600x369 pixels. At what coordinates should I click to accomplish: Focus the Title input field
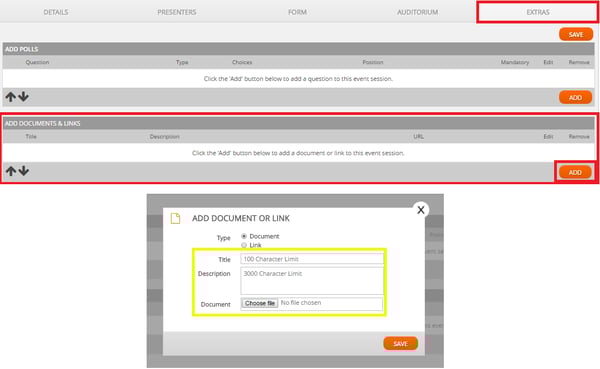312,259
